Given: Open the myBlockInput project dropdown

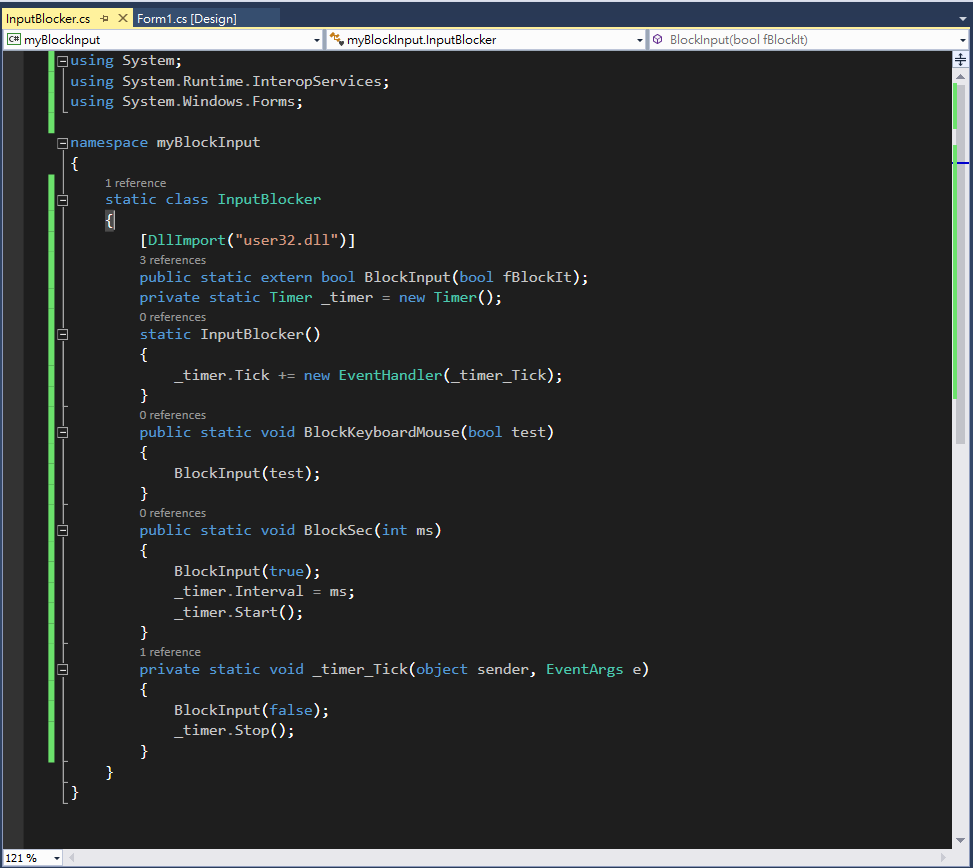Looking at the screenshot, I should click(x=317, y=38).
